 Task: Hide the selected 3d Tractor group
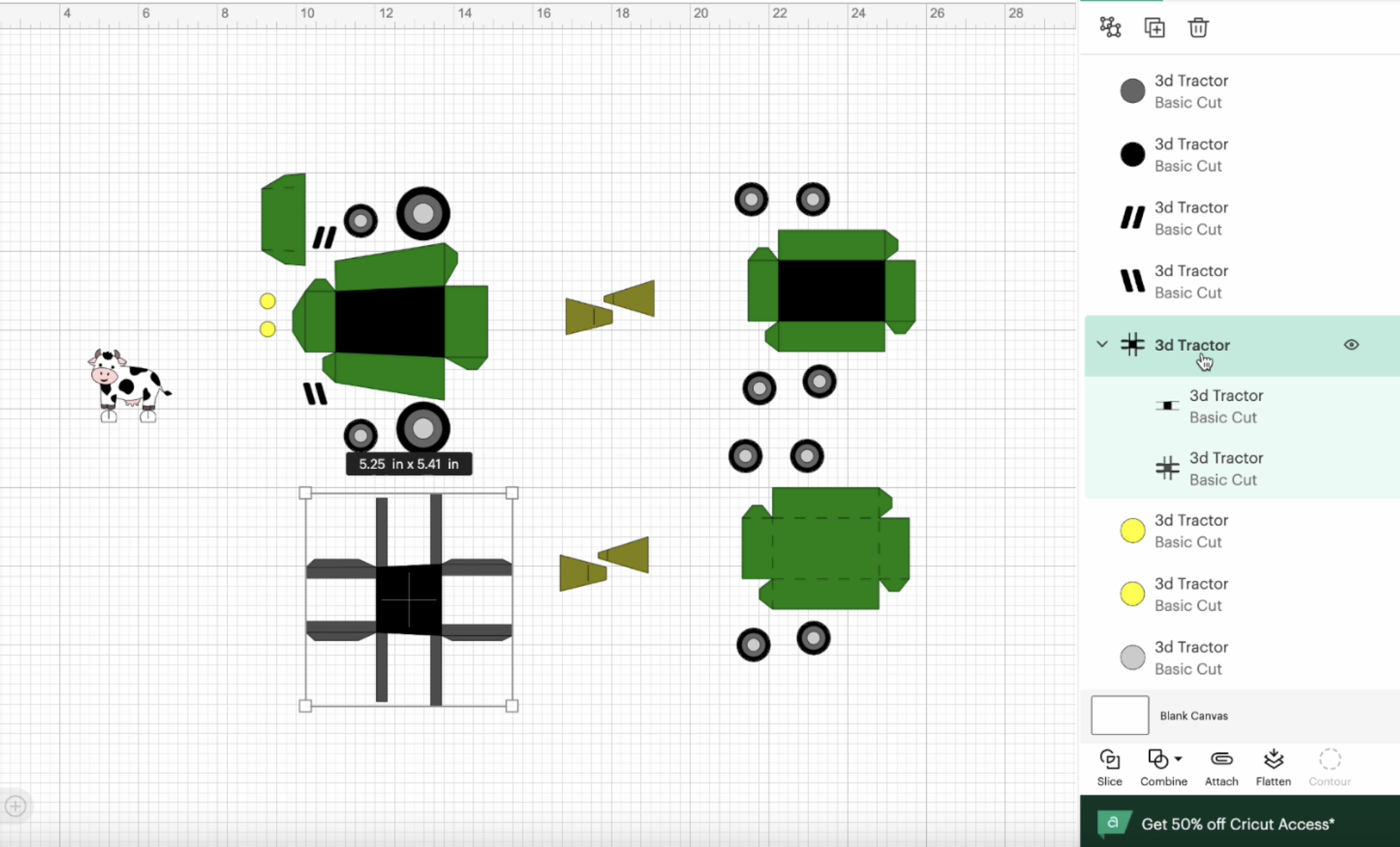click(x=1351, y=344)
